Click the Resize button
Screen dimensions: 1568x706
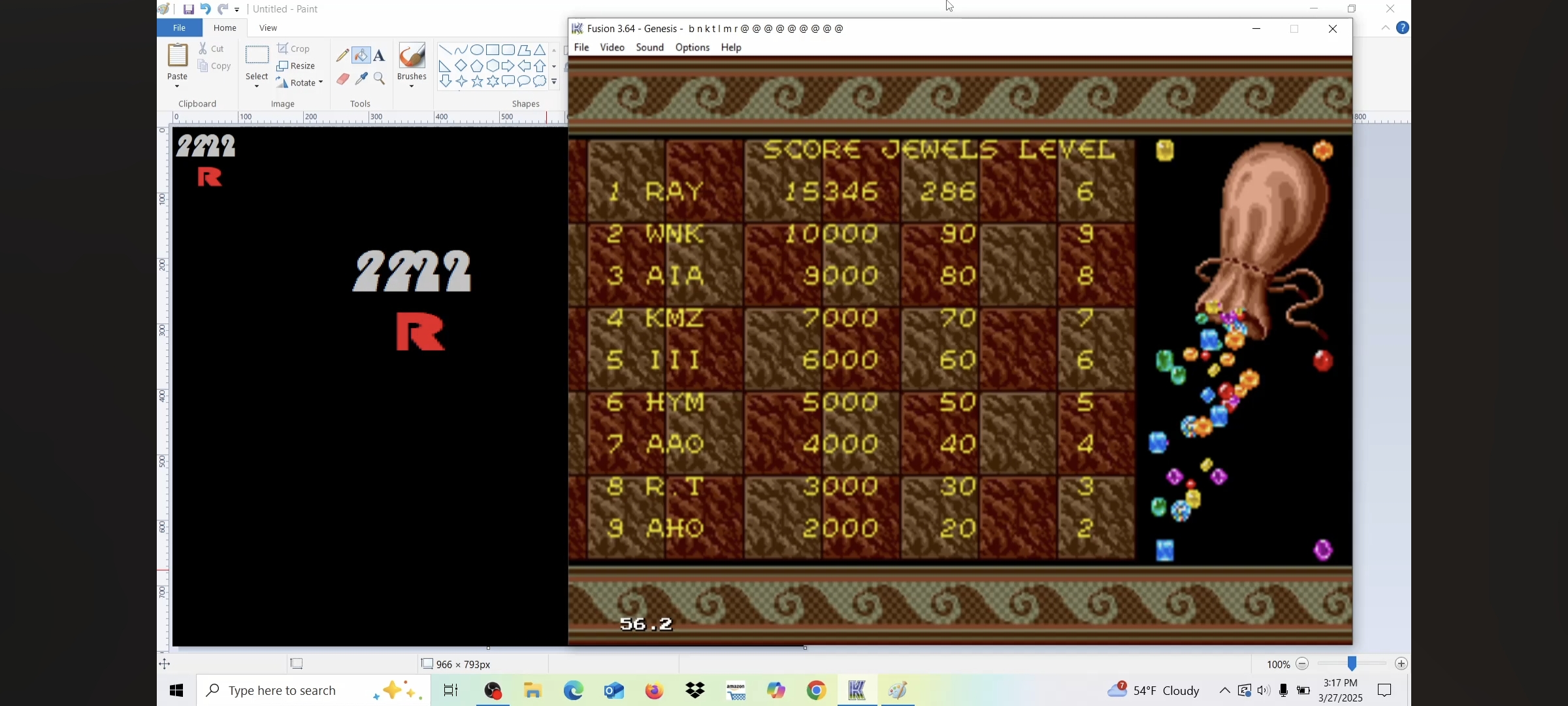tap(296, 66)
